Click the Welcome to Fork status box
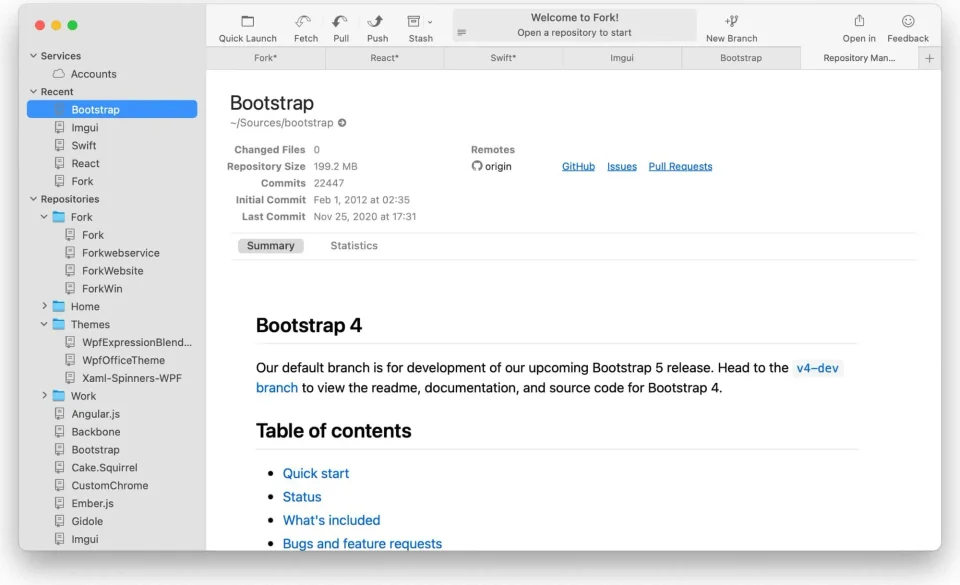Viewport: 960px width, 585px height. tap(574, 25)
